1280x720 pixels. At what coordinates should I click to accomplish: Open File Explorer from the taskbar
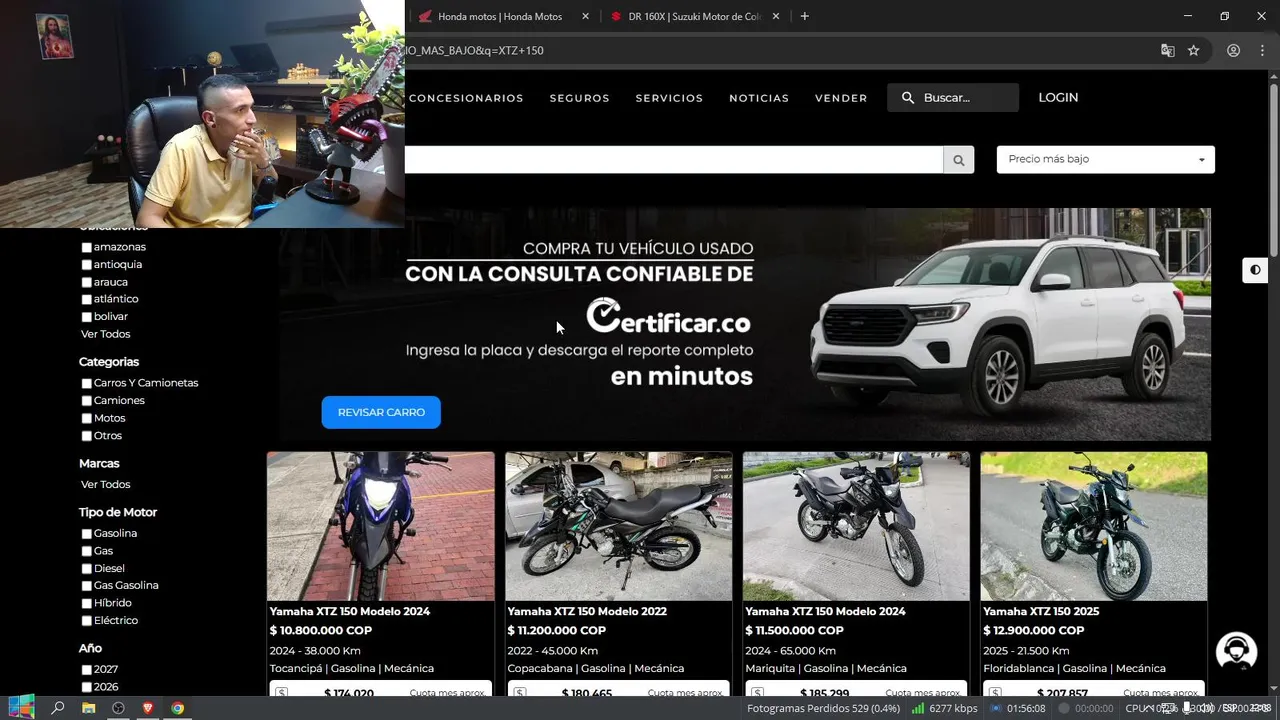point(88,708)
